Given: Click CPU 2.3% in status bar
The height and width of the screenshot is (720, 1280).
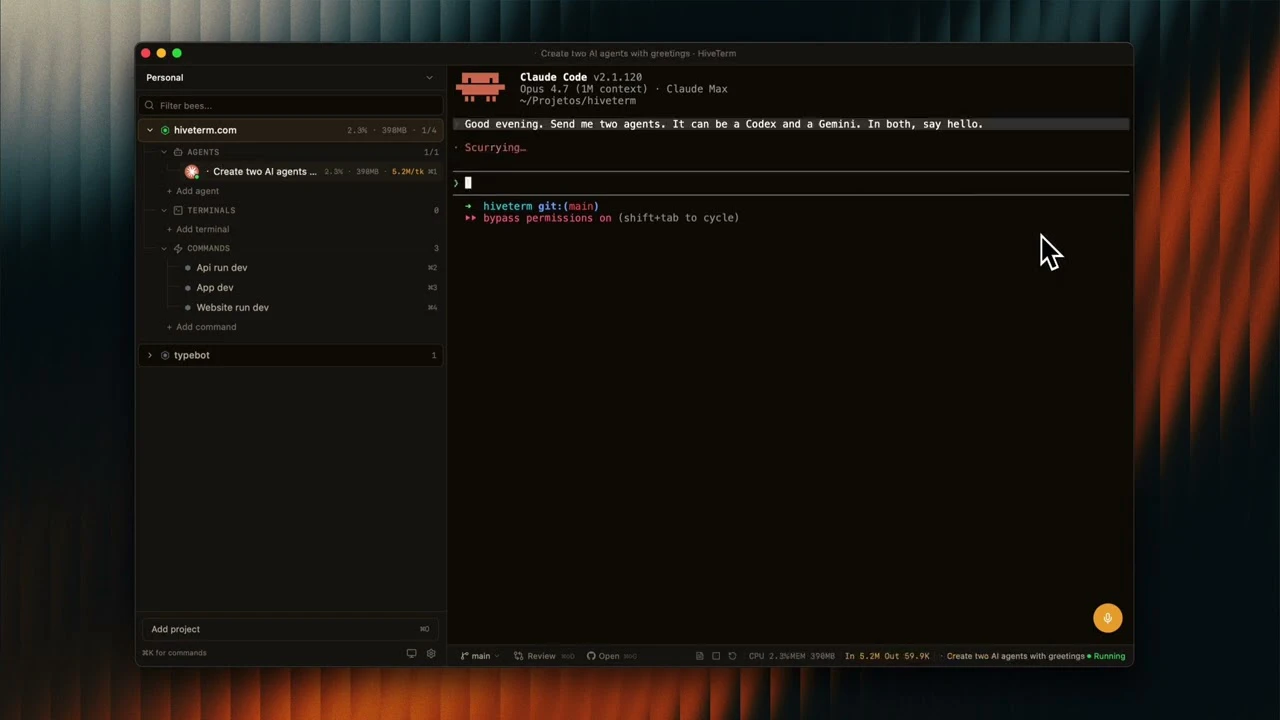Looking at the screenshot, I should point(769,656).
